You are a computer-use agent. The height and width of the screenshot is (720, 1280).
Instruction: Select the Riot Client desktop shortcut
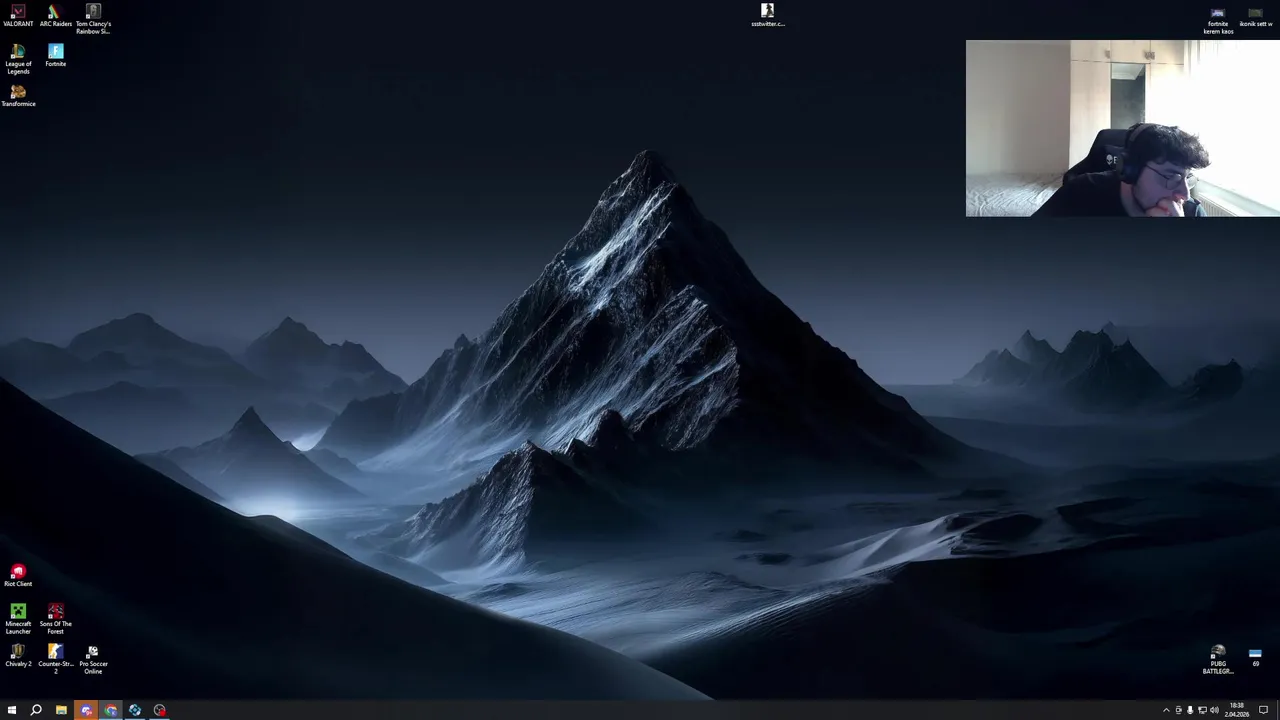point(18,576)
